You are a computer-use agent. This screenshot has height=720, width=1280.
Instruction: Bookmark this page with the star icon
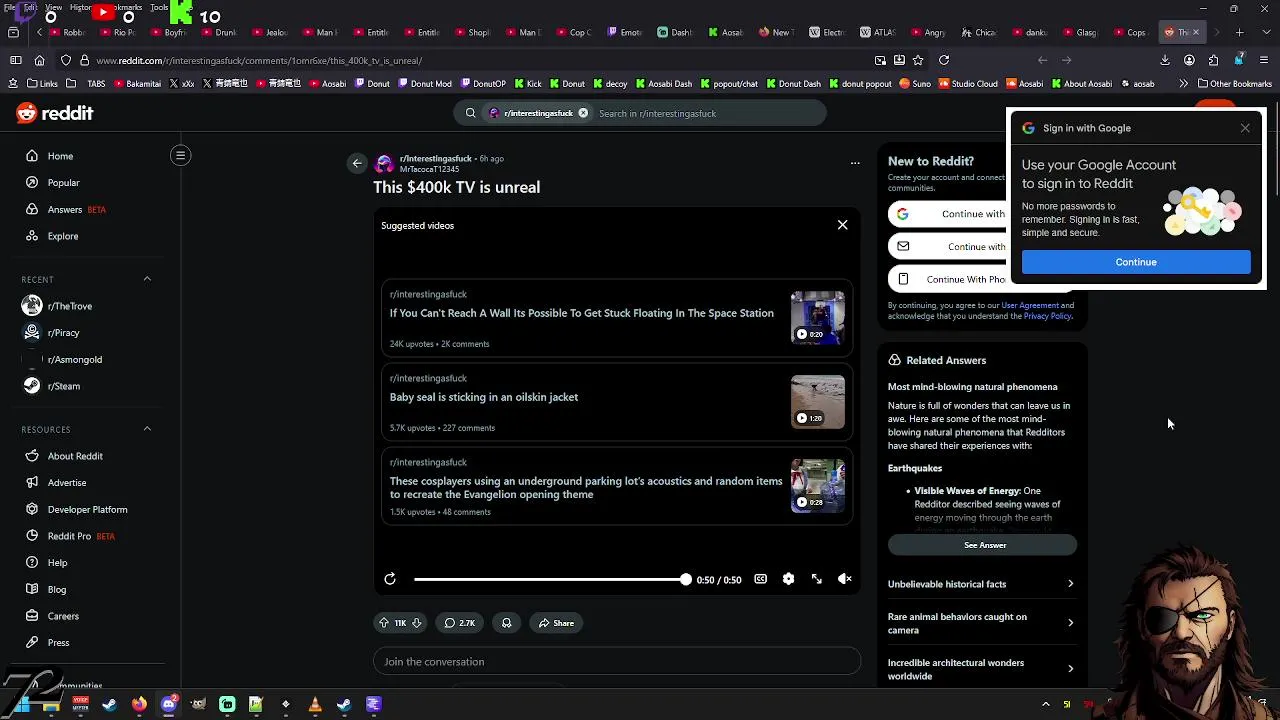[x=918, y=60]
